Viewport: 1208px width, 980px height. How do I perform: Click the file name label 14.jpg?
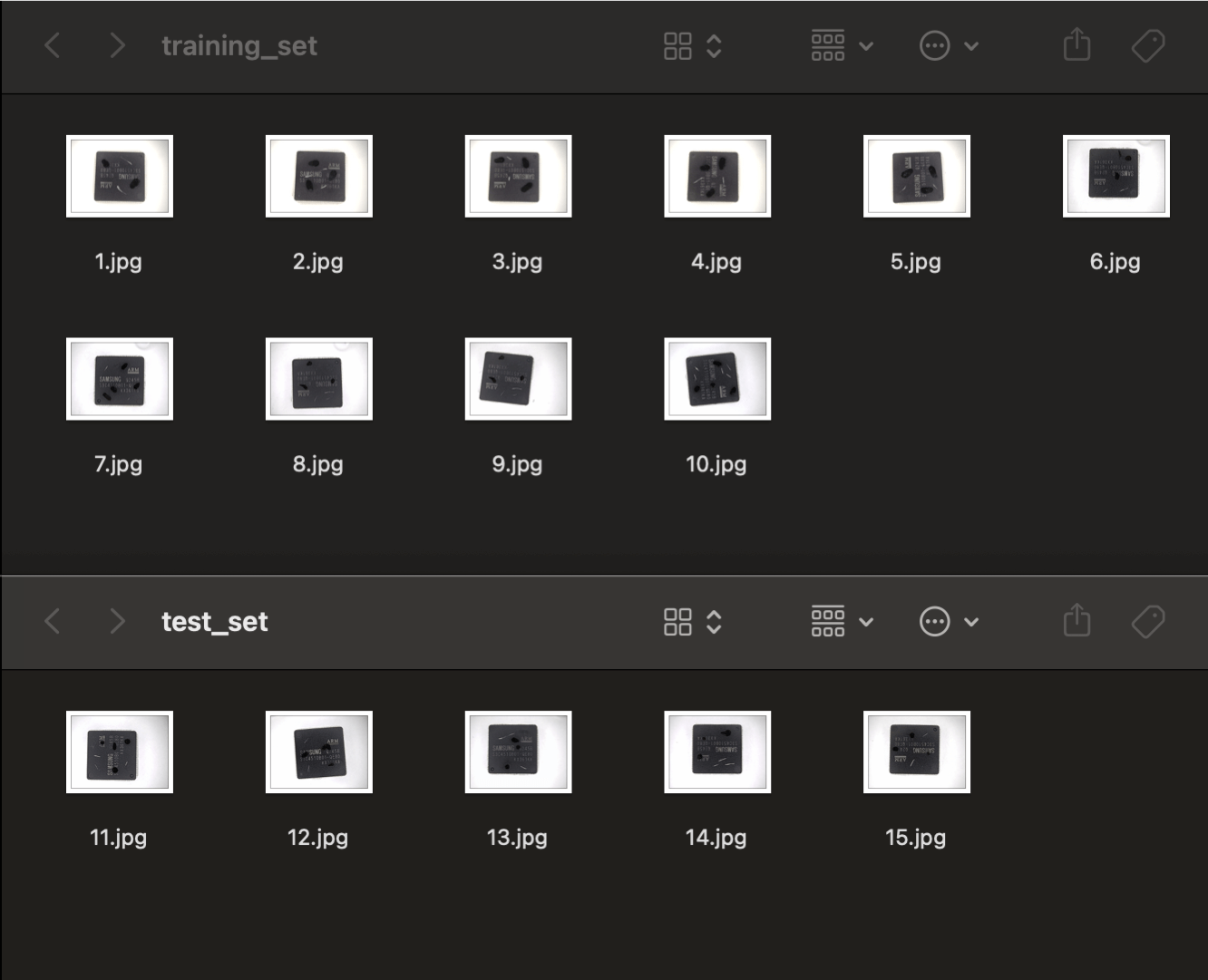(x=716, y=838)
